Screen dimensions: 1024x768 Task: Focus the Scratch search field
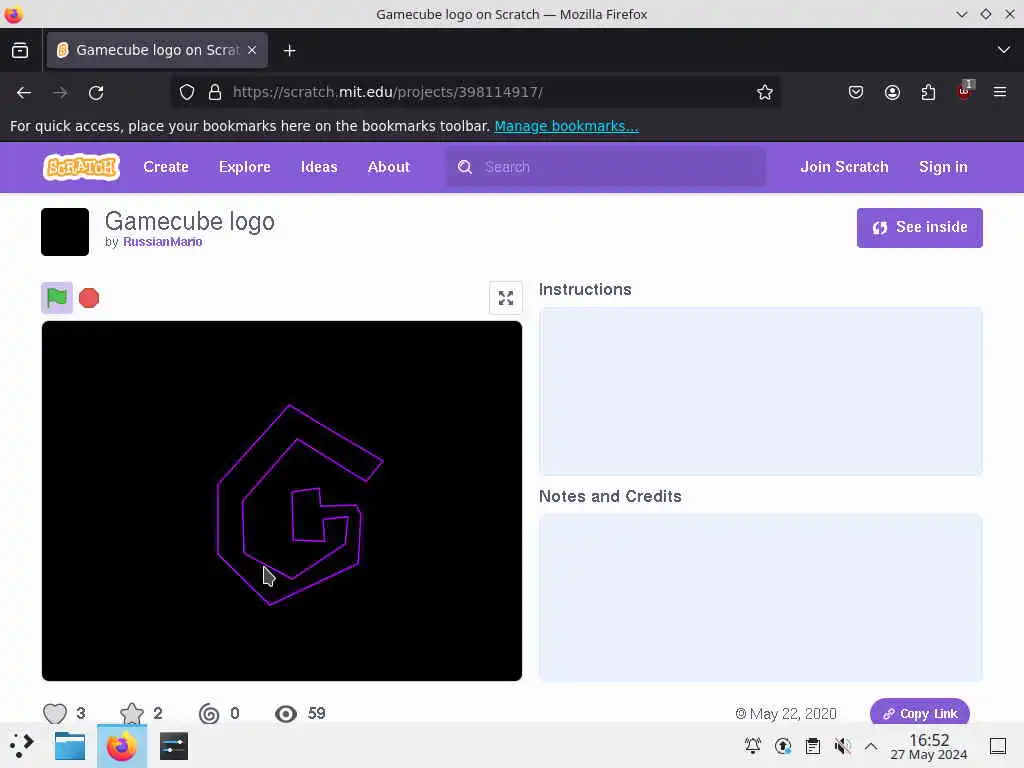[606, 167]
